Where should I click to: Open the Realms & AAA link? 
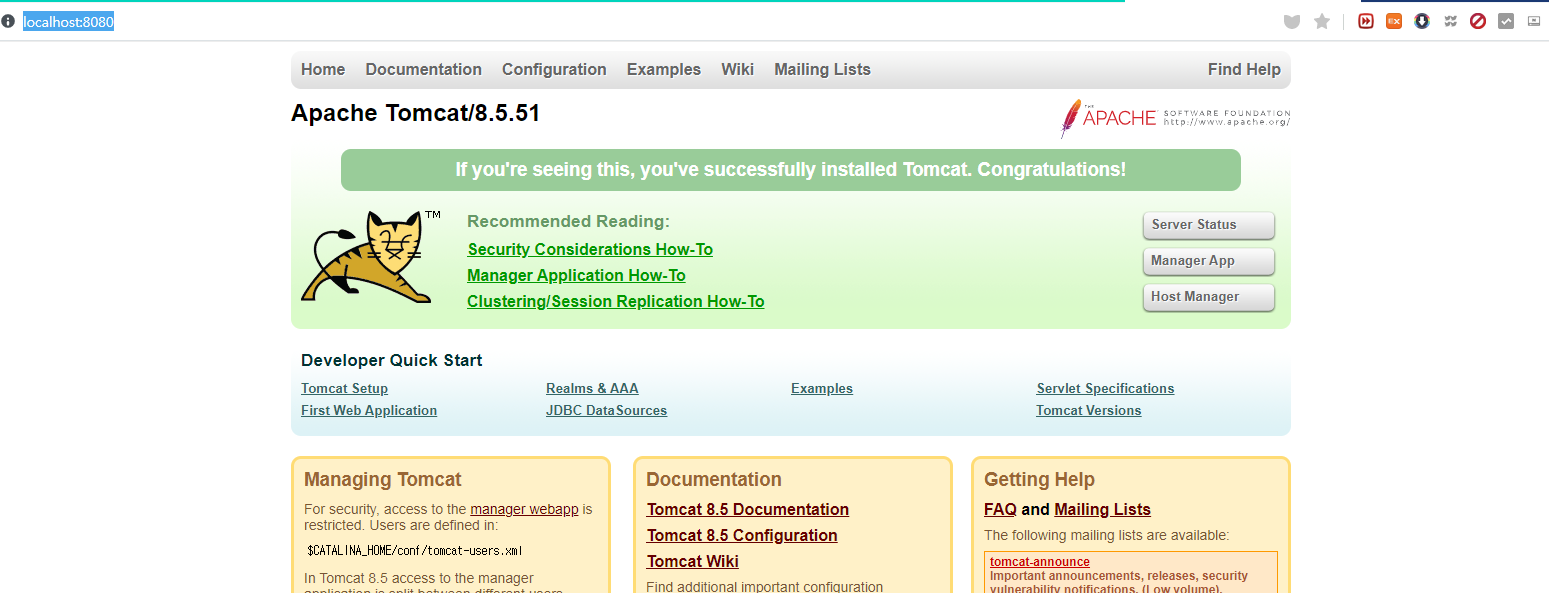[x=592, y=389]
